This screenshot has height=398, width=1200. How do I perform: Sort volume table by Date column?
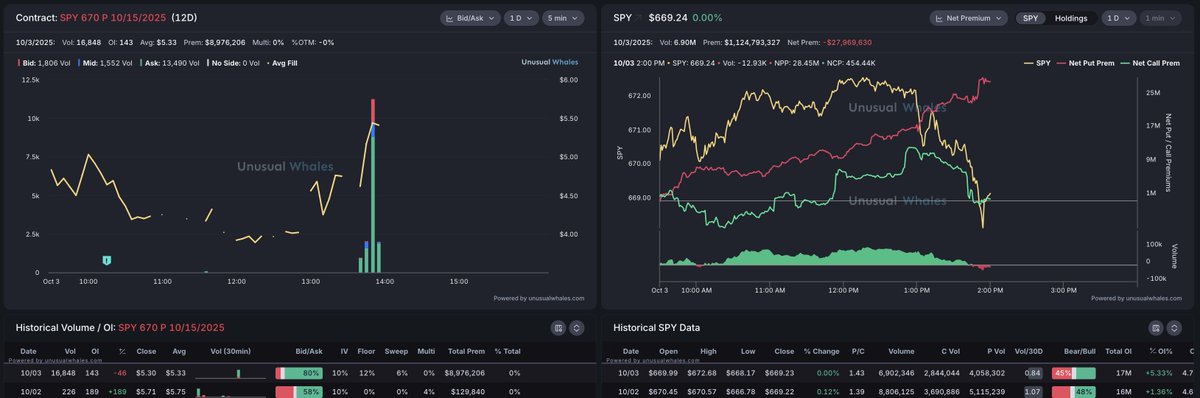[28, 351]
